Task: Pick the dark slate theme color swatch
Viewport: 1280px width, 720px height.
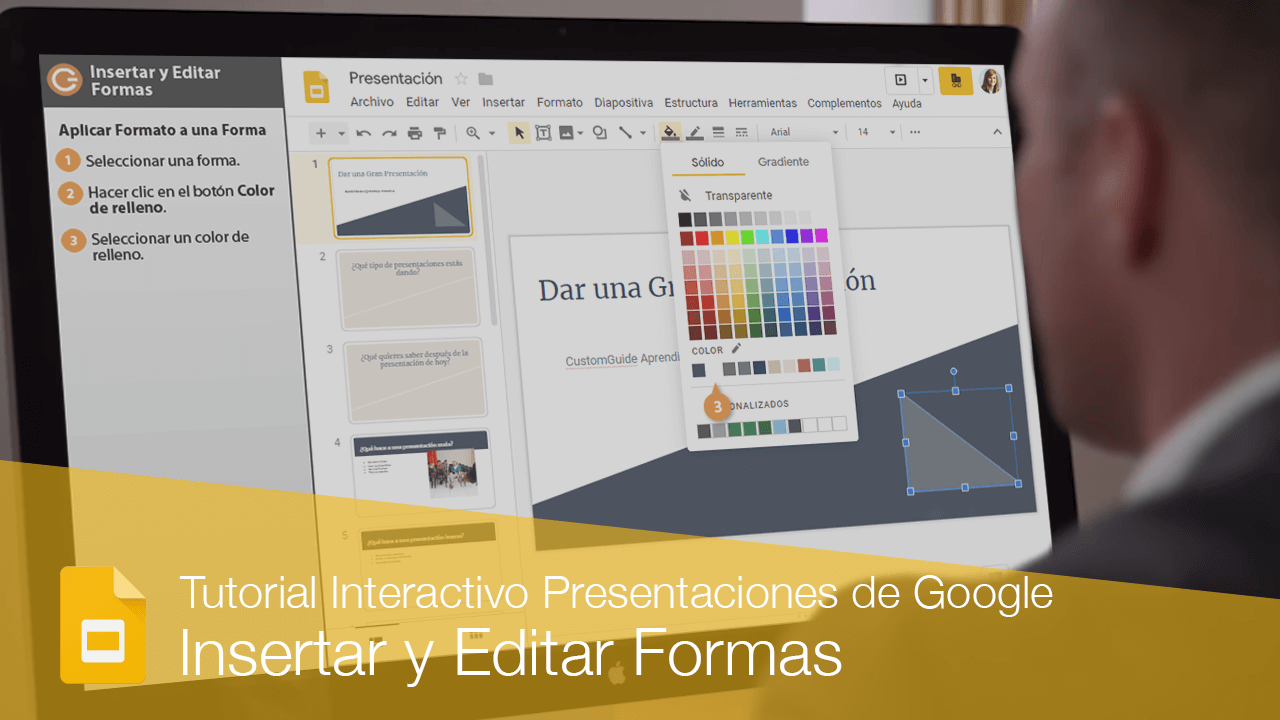Action: point(699,369)
